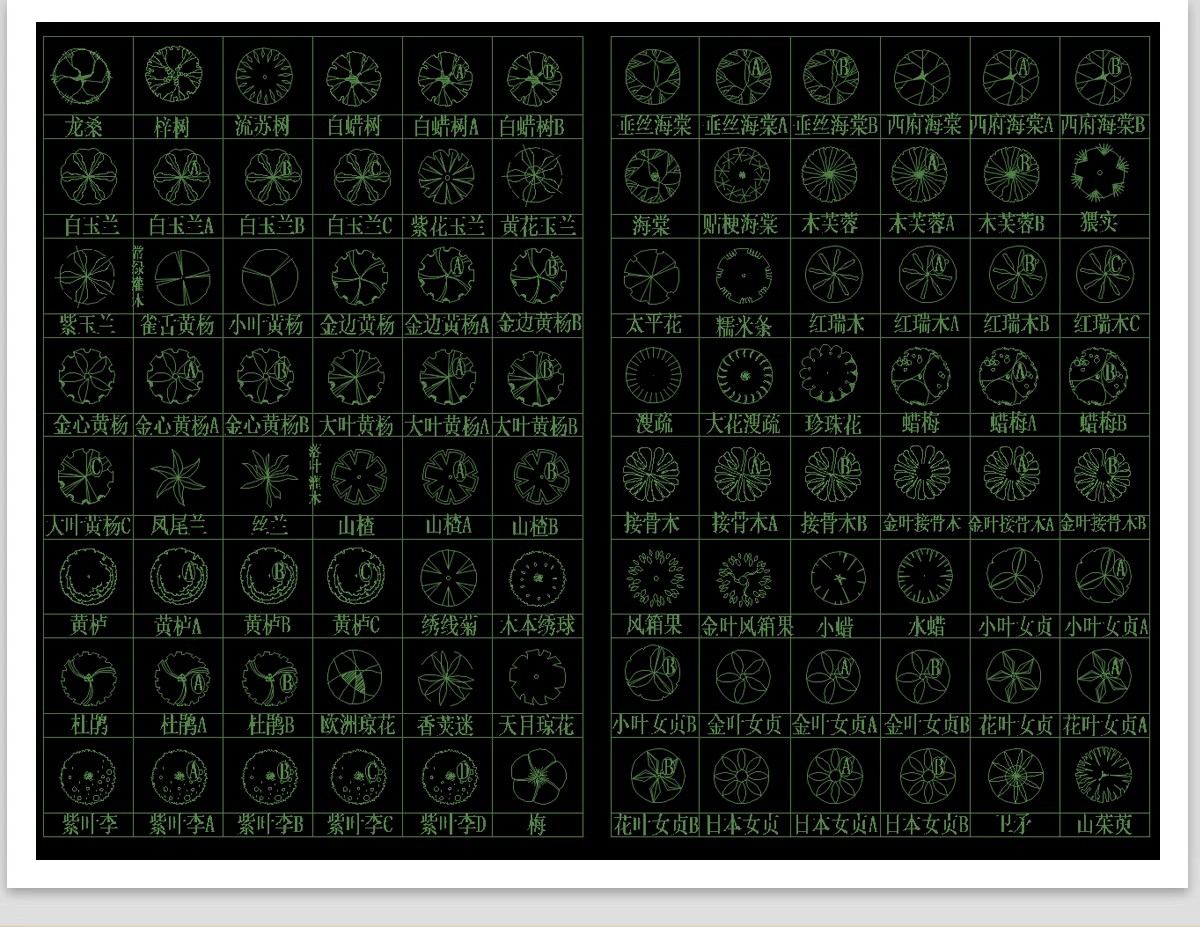Click the 太平花 text label
Viewport: 1200px width, 927px height.
pyautogui.click(x=653, y=325)
